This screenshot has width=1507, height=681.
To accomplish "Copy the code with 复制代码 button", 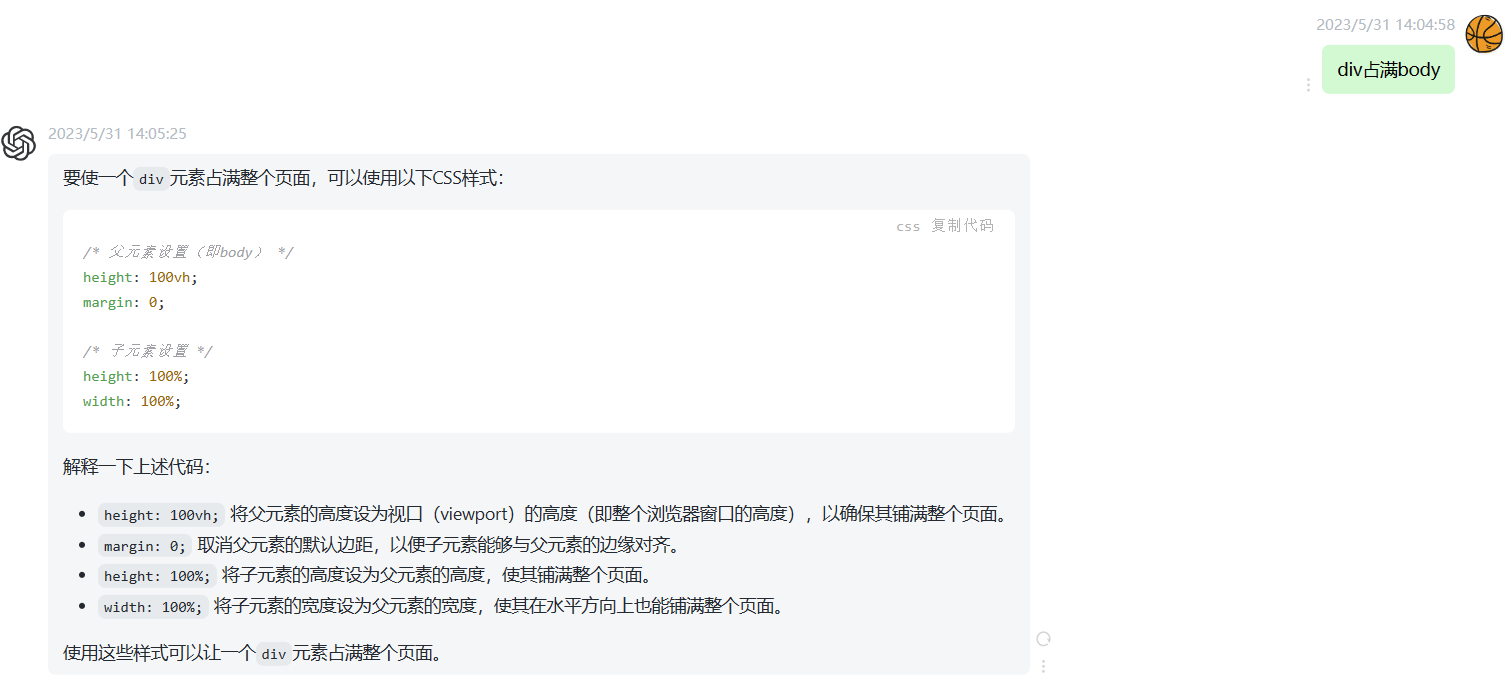I will [962, 226].
